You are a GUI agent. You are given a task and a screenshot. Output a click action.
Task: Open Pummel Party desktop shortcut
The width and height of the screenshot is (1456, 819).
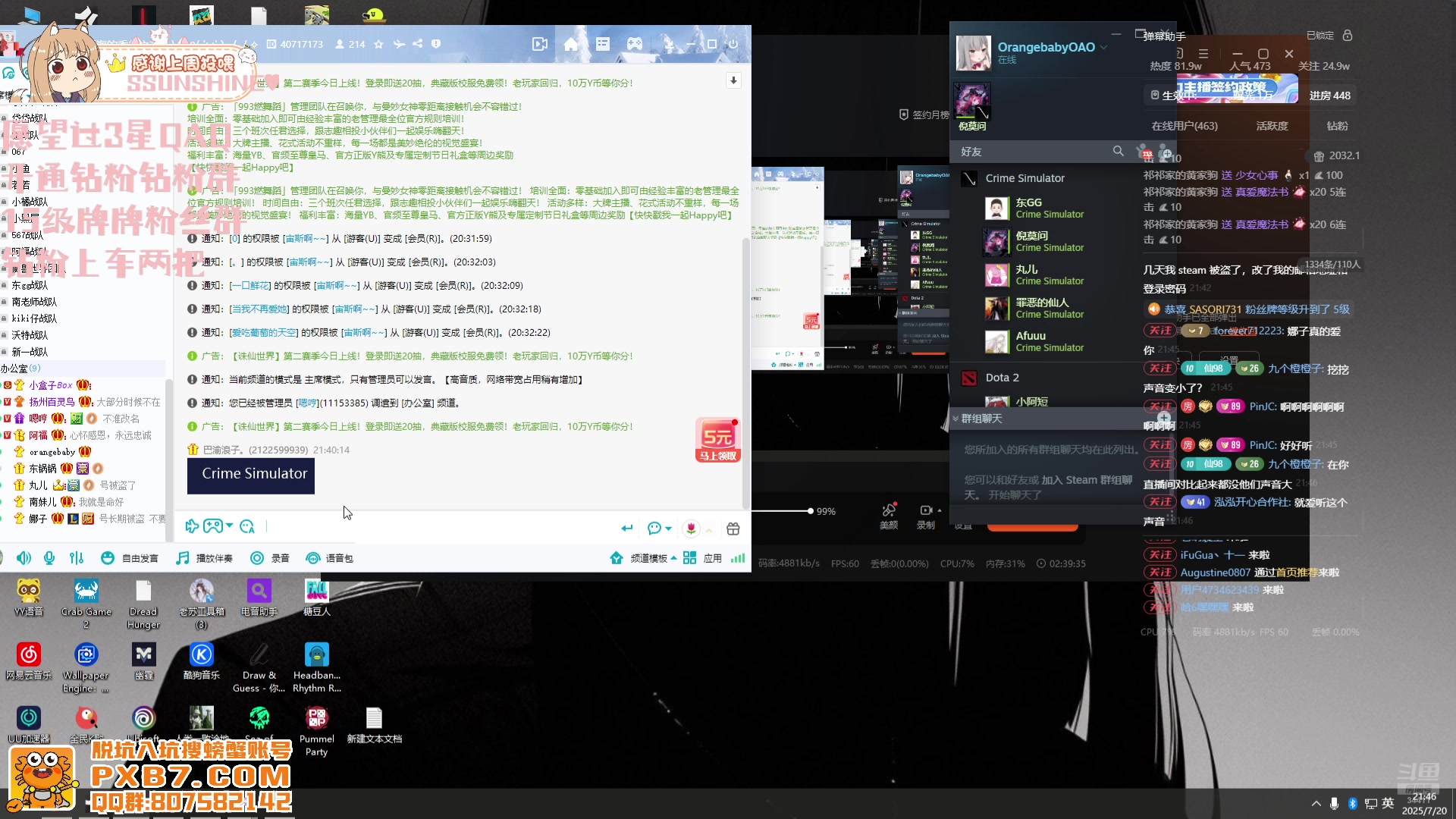316,731
